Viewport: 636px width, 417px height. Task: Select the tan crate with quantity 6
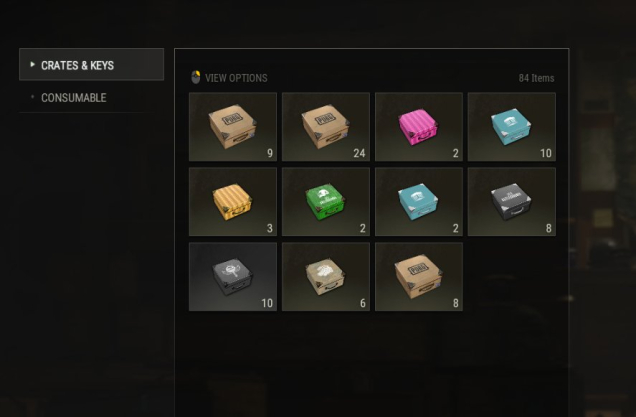click(x=326, y=277)
